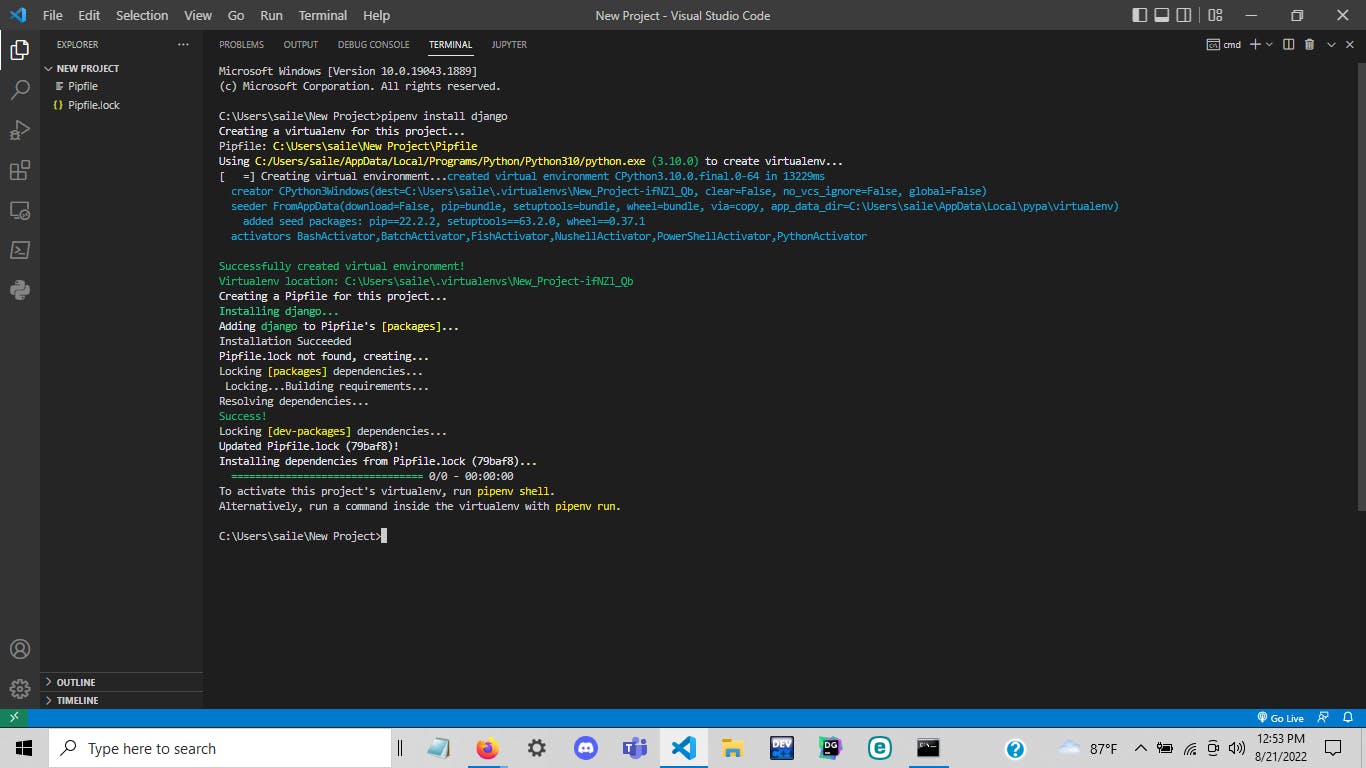Open the Run menu
Screen dimensions: 1366x768
[271, 15]
